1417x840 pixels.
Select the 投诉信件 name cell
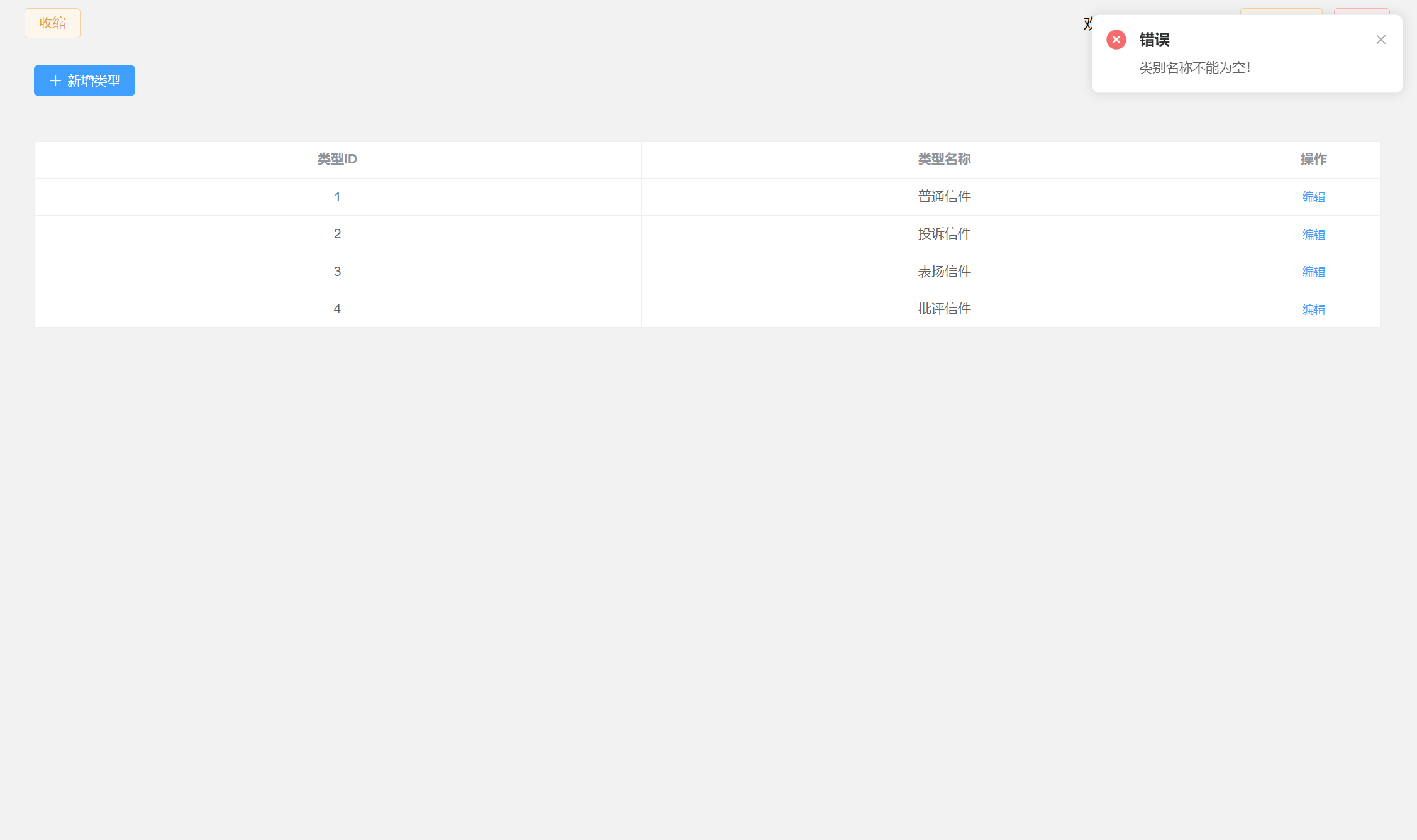944,234
